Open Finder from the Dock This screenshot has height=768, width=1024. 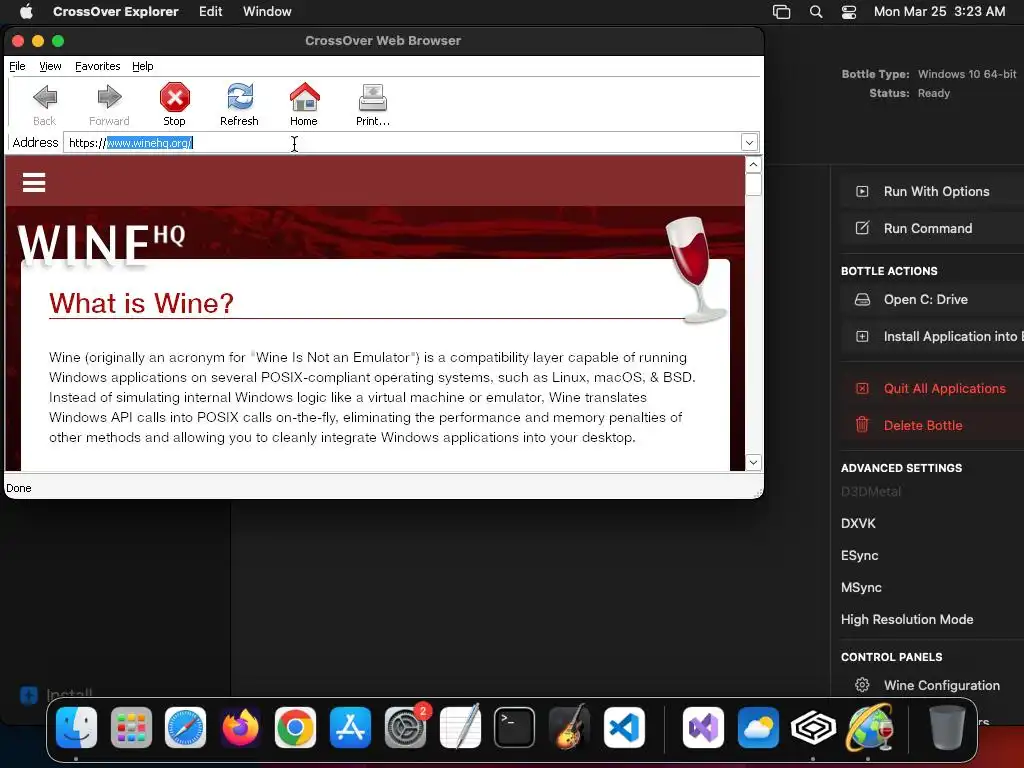pyautogui.click(x=76, y=728)
